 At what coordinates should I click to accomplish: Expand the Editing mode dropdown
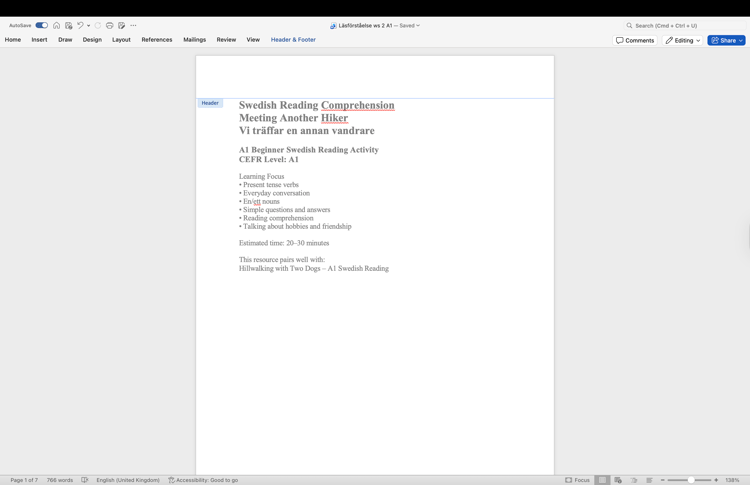tap(683, 40)
